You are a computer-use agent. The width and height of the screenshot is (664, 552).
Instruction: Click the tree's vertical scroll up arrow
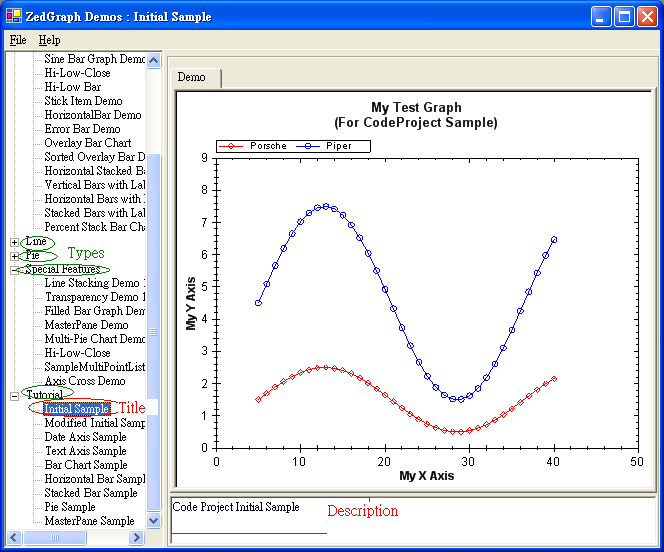click(153, 60)
